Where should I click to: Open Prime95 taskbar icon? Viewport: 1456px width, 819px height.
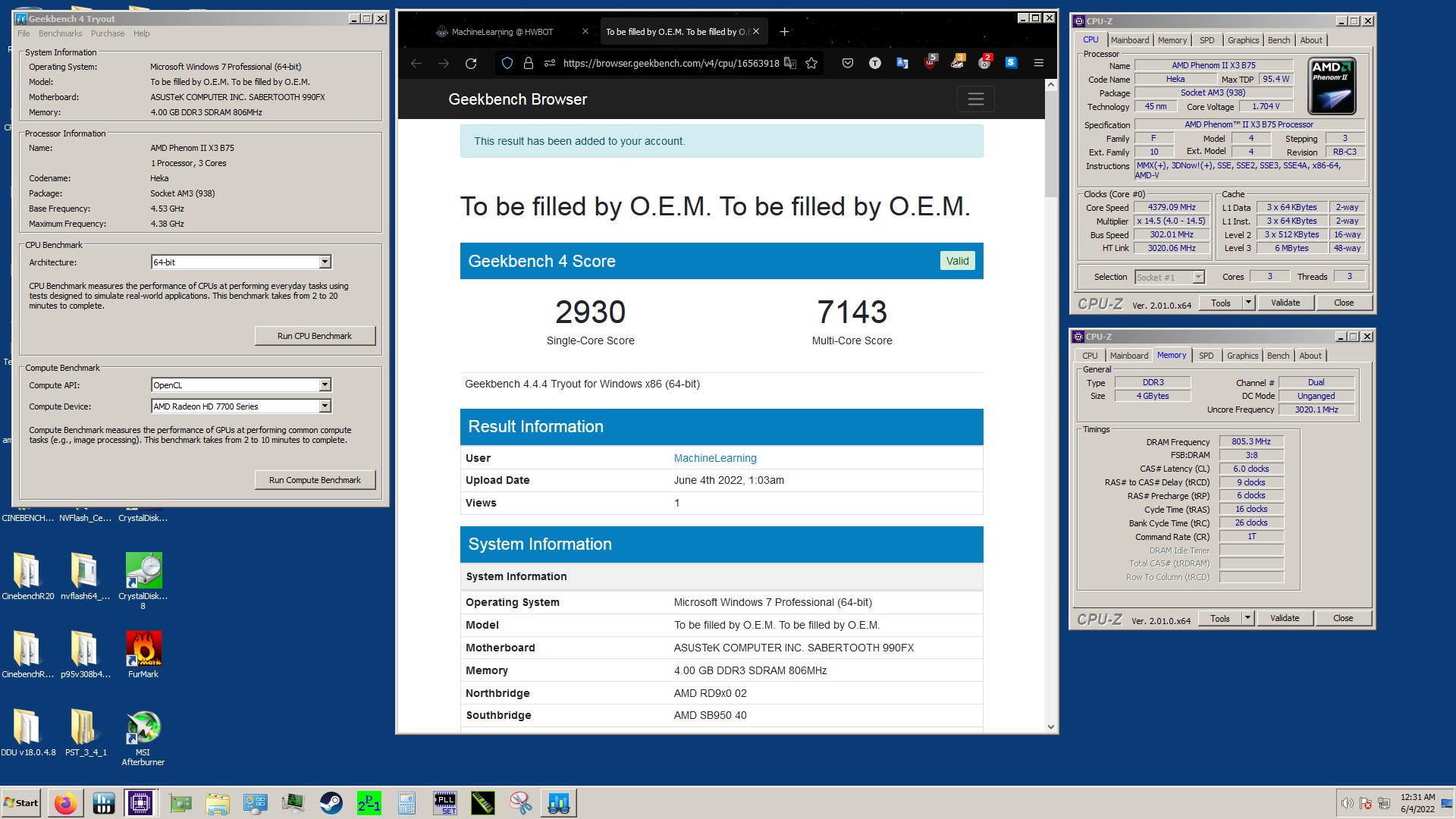pyautogui.click(x=369, y=803)
